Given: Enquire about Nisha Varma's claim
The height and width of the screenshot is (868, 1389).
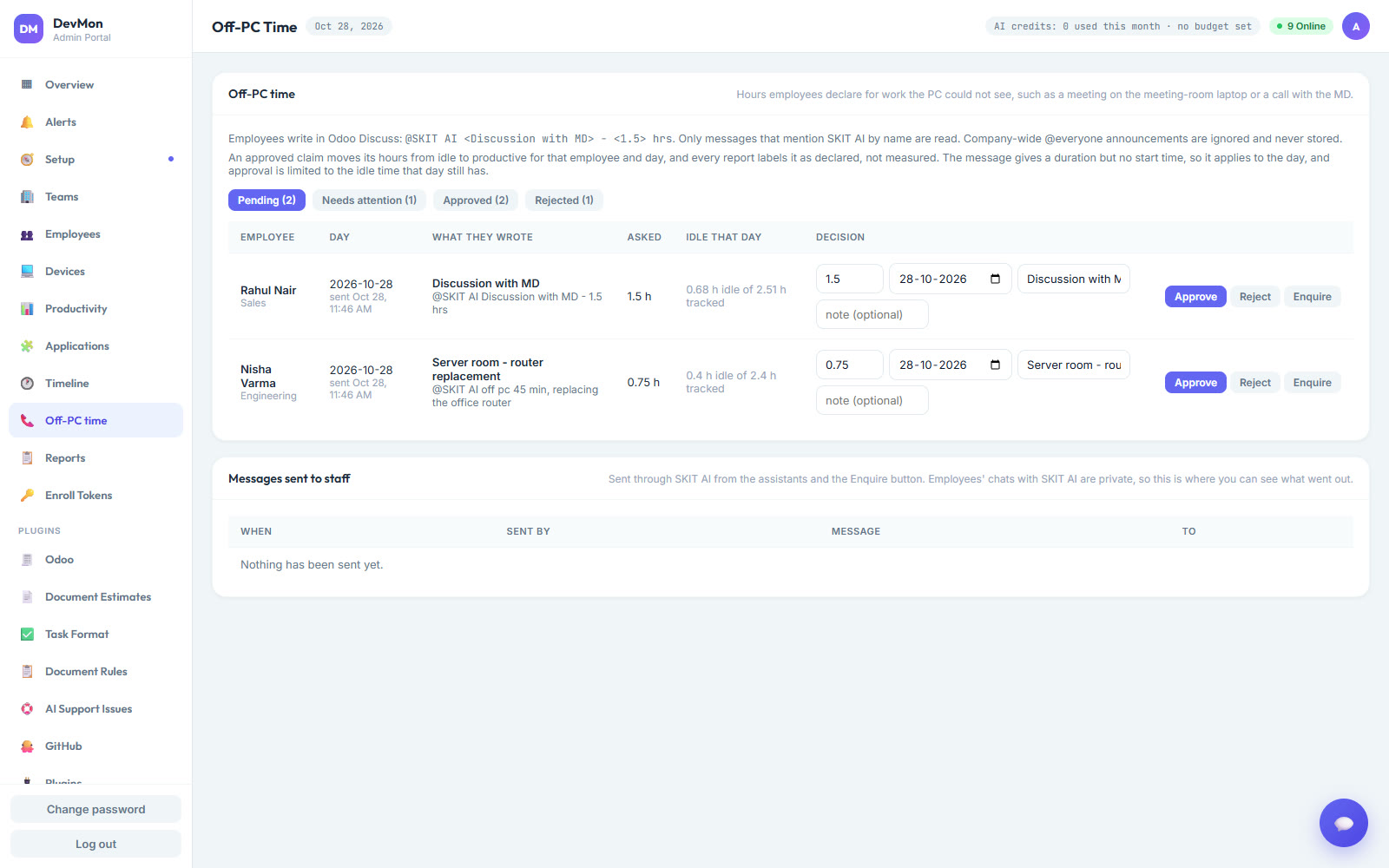Looking at the screenshot, I should click(x=1312, y=383).
